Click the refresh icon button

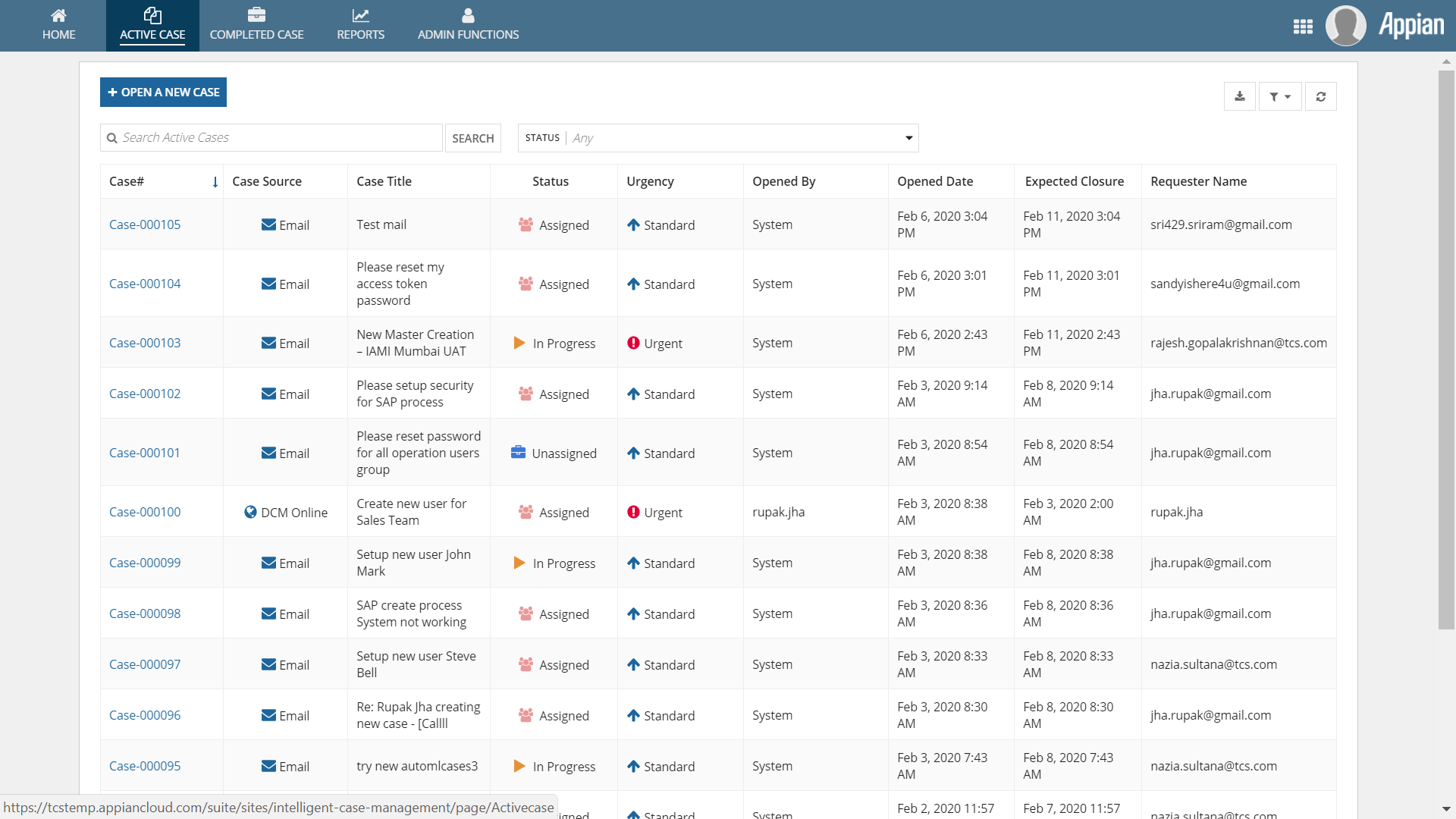(1321, 96)
